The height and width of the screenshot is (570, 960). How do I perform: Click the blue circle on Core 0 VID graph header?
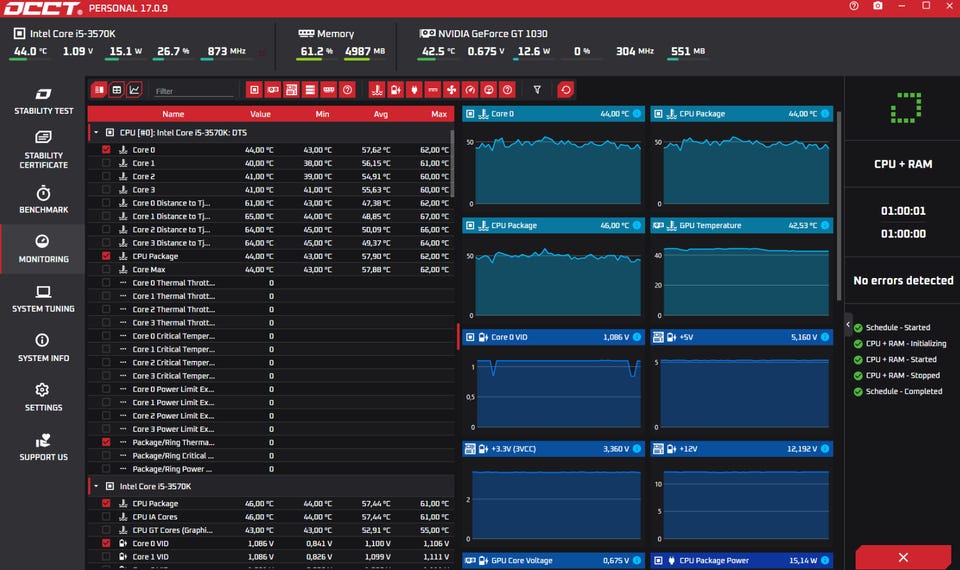pos(637,337)
